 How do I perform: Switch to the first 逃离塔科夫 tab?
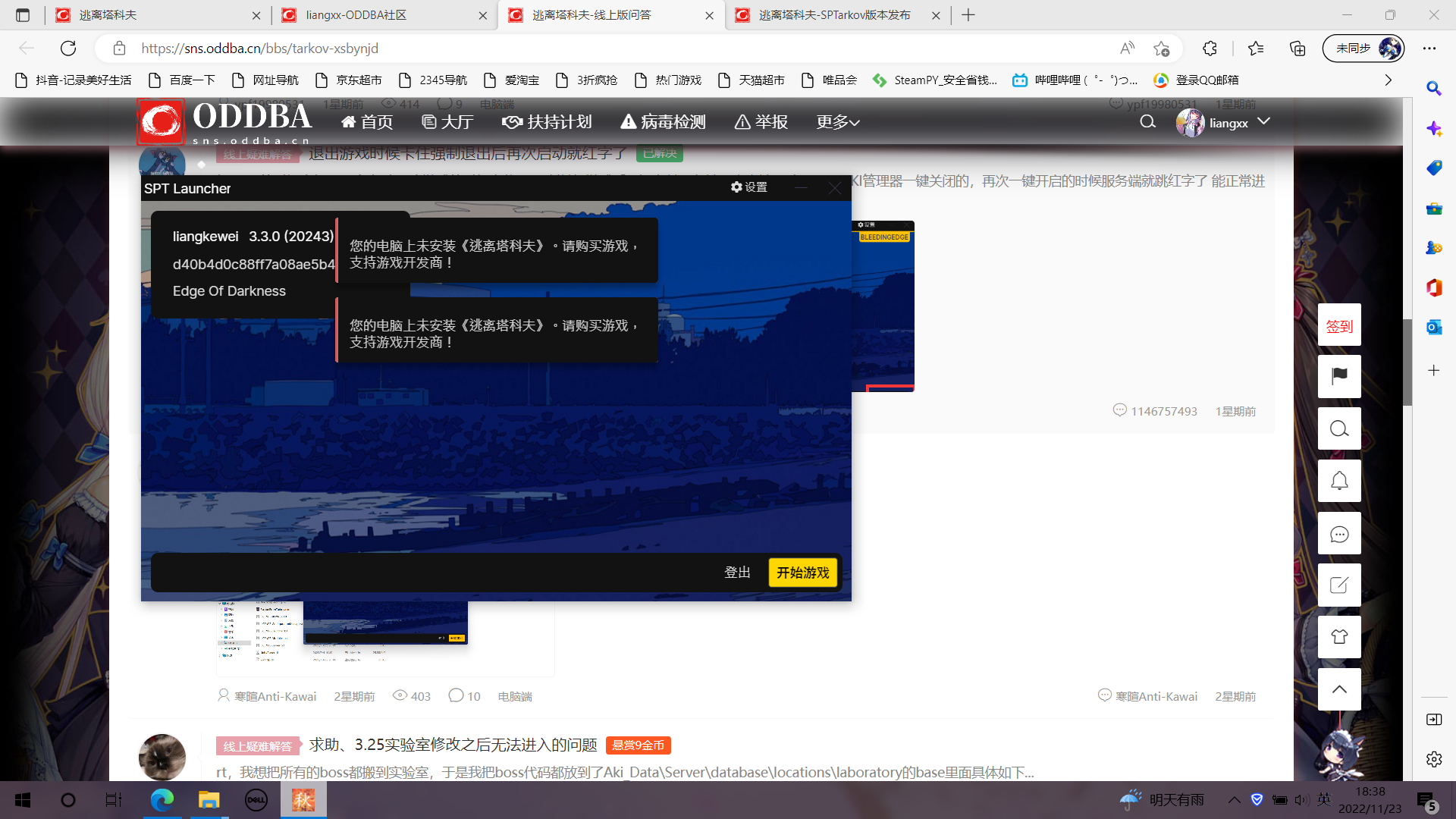click(x=158, y=15)
